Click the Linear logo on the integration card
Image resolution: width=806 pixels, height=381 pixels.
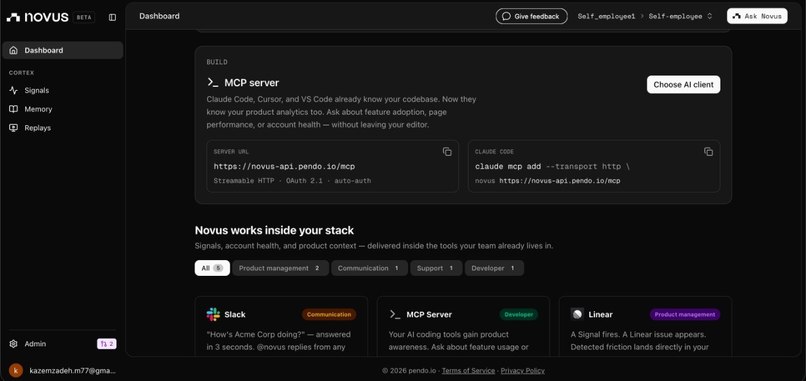pos(577,314)
